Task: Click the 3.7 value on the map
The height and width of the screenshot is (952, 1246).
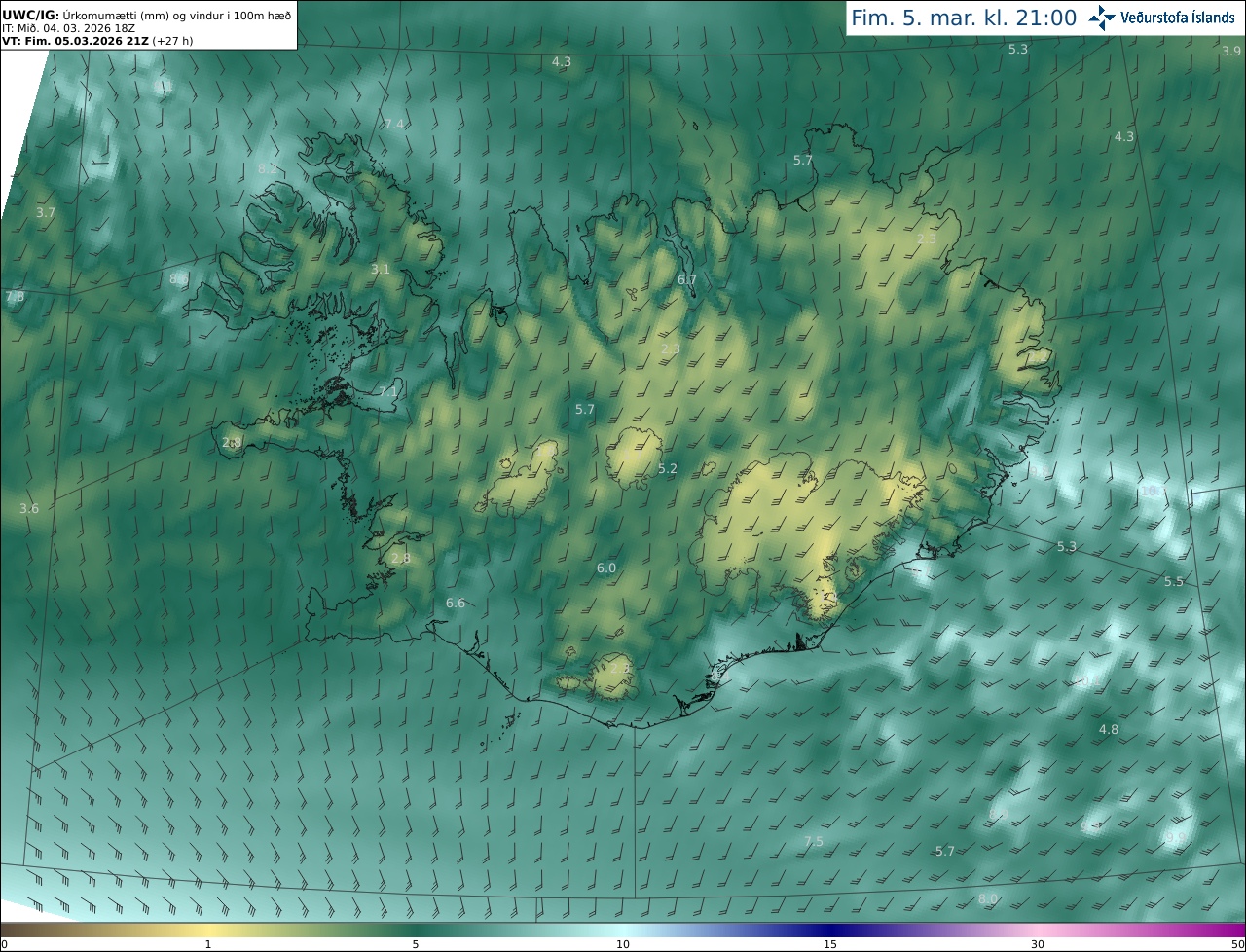Action: pyautogui.click(x=46, y=212)
